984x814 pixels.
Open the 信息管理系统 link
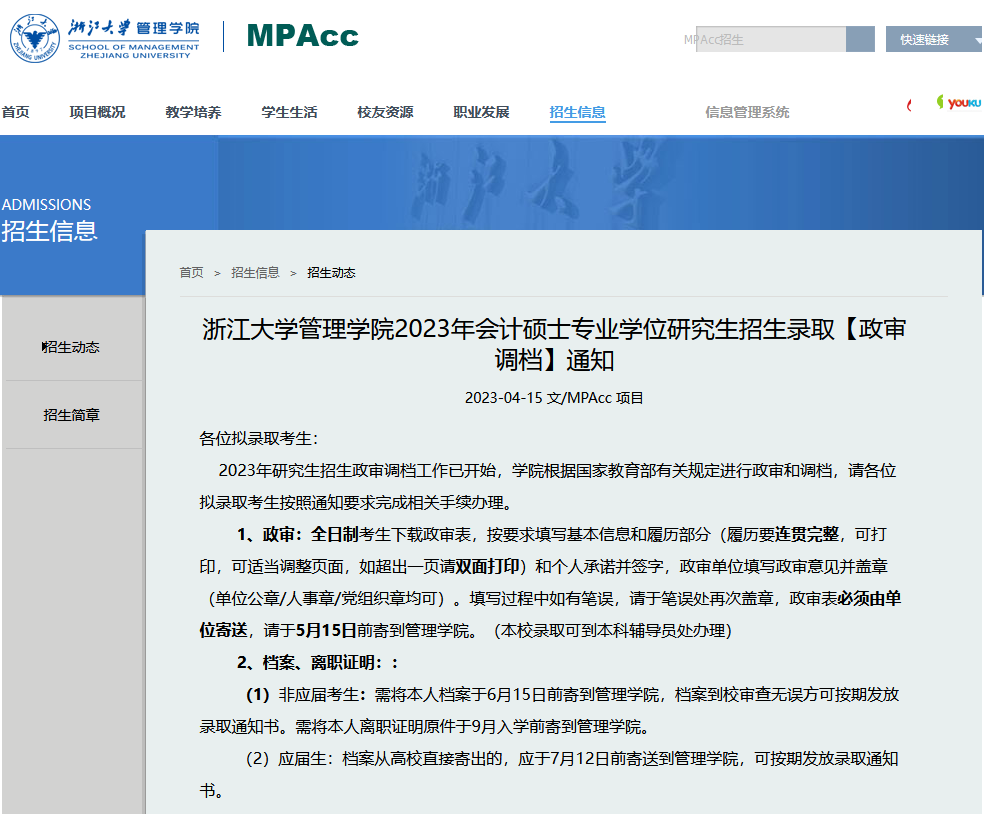746,112
